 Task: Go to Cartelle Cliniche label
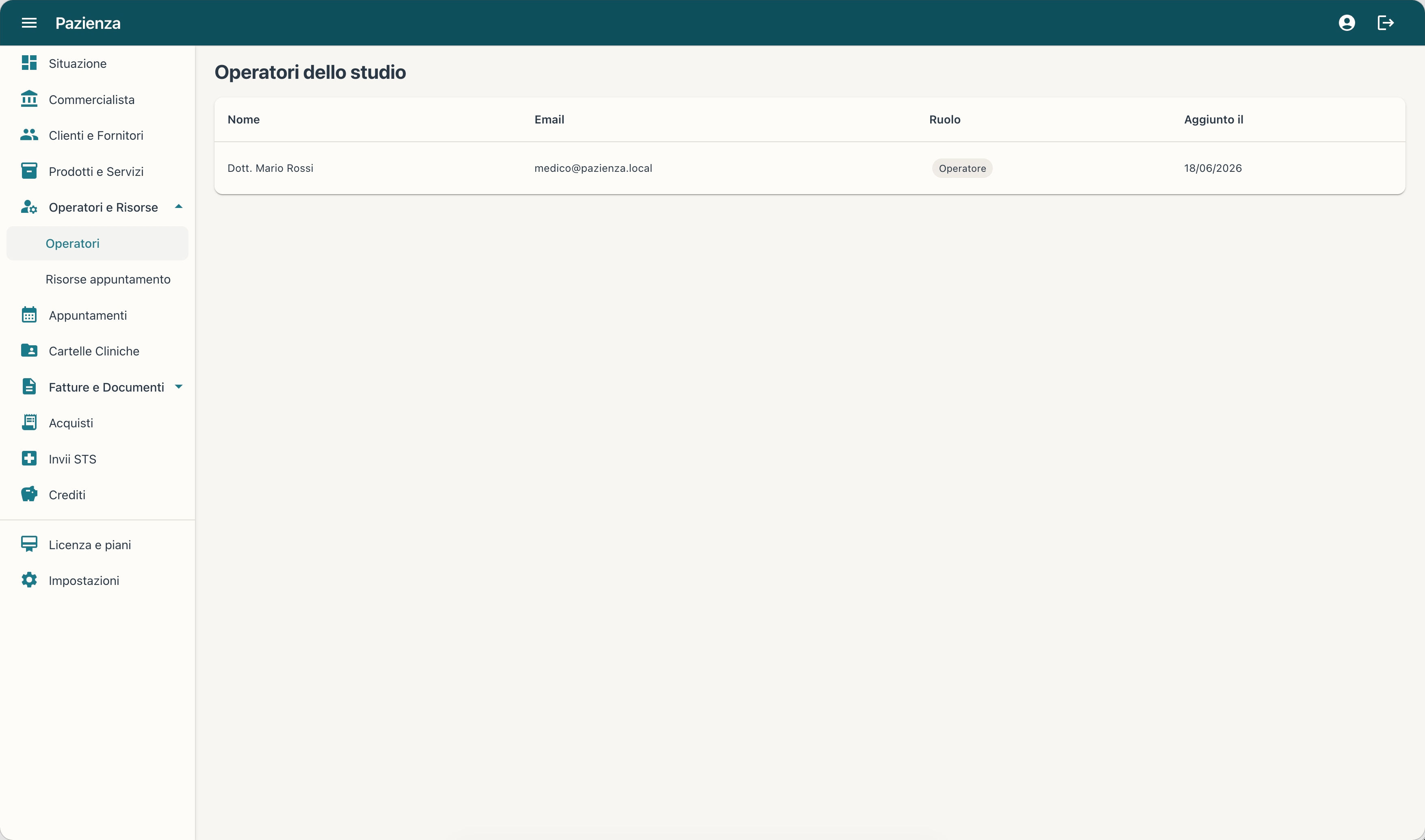pyautogui.click(x=94, y=351)
